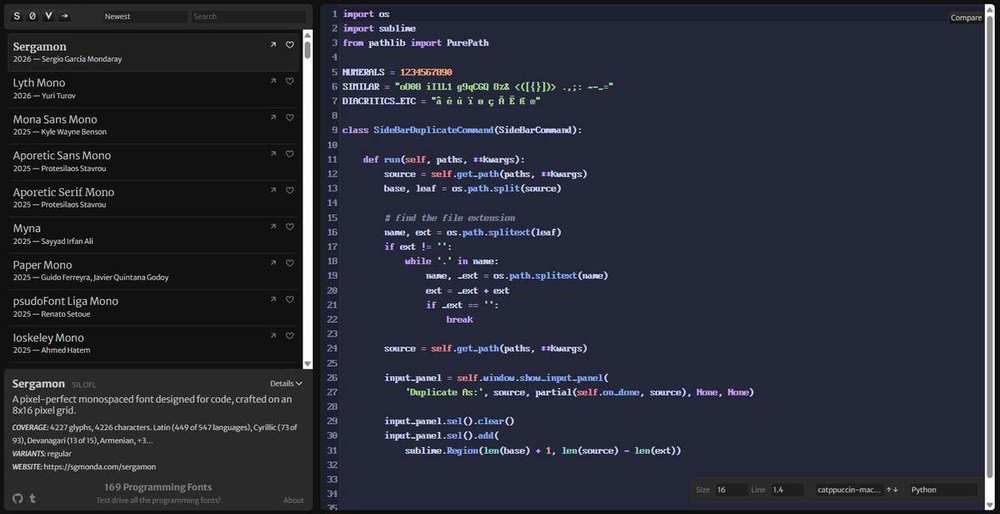Screen dimensions: 1000x514
Task: Click 'import sublime' on line 2
Action: 379,28
